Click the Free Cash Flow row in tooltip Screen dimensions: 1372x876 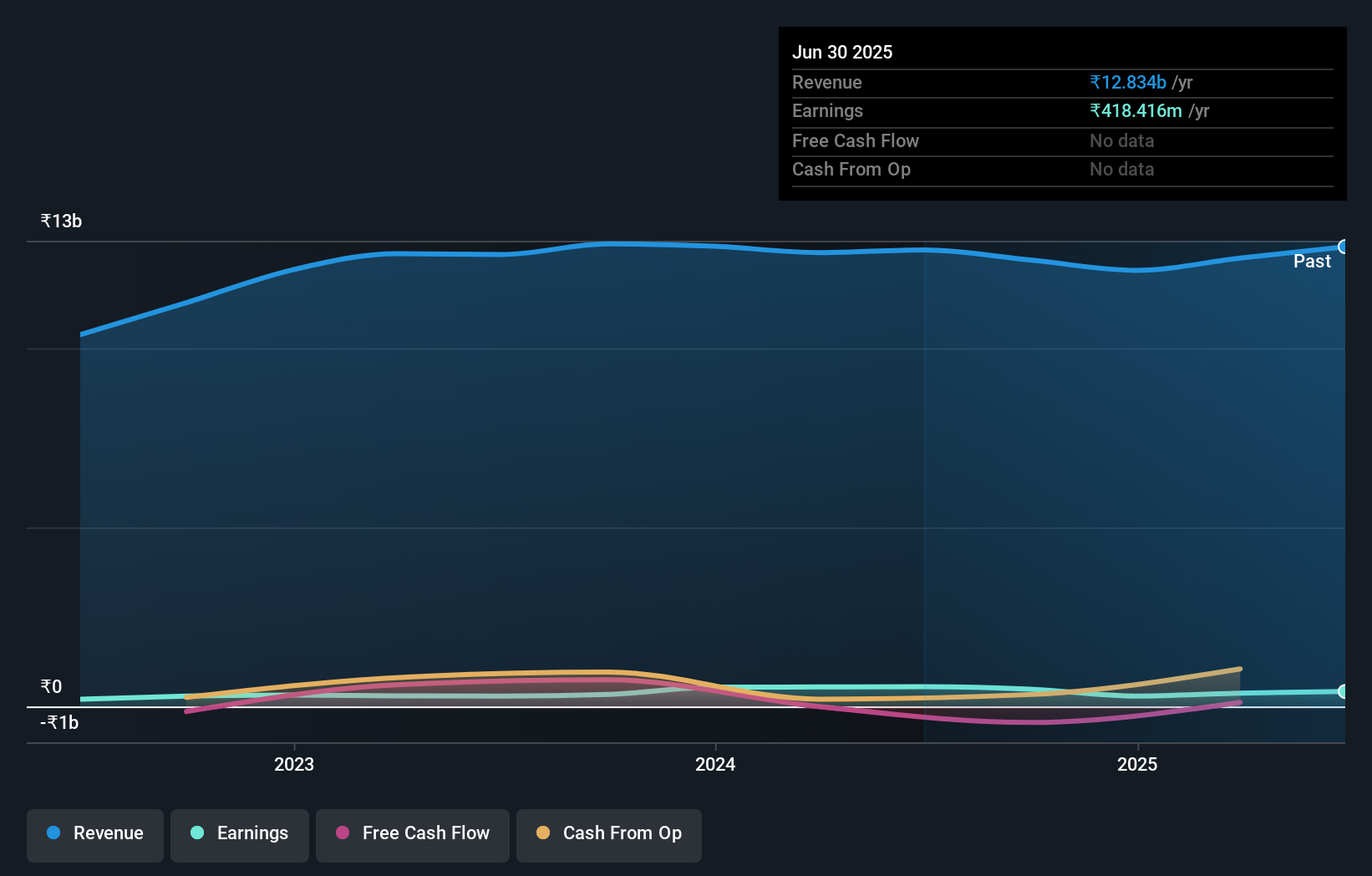tap(1063, 141)
